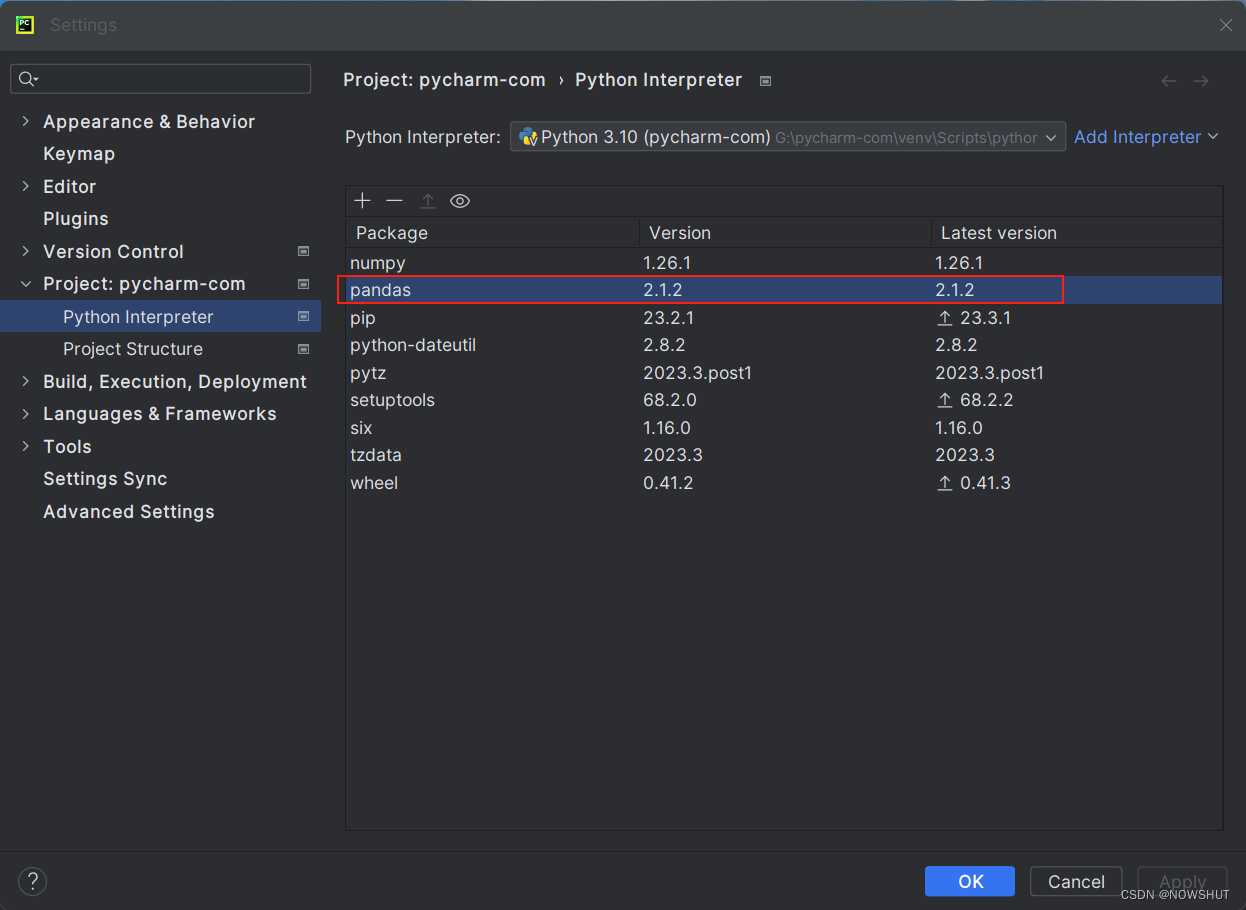
Task: Expand Version Control section
Action: coord(26,251)
